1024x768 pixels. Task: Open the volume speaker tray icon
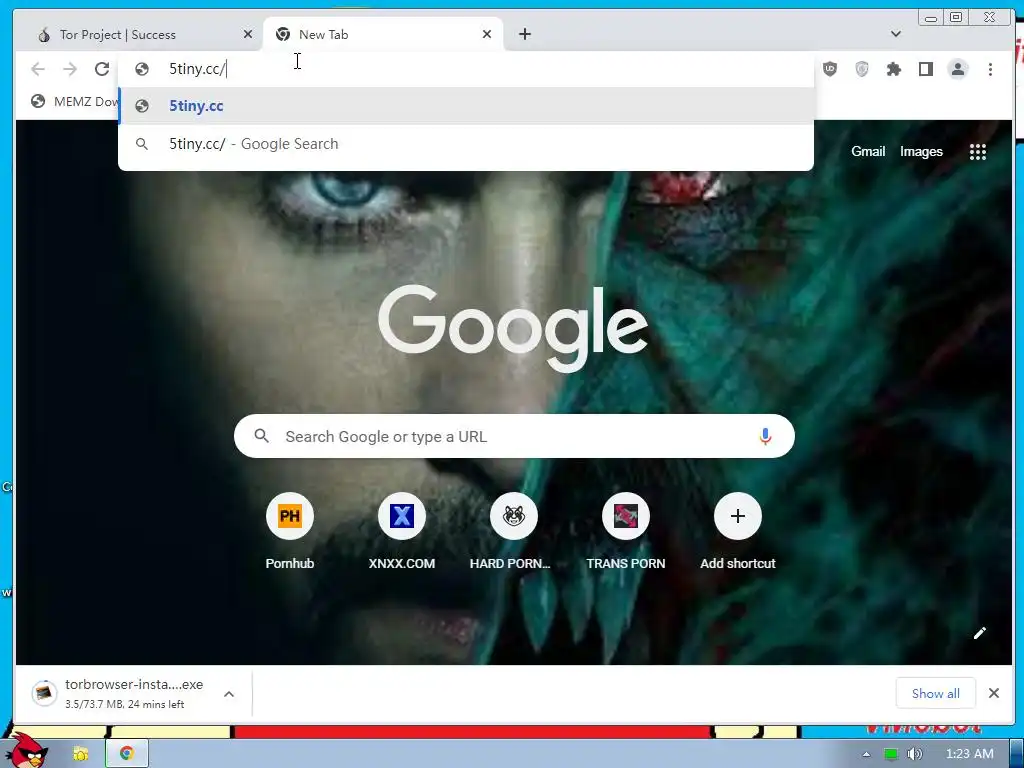pos(915,754)
